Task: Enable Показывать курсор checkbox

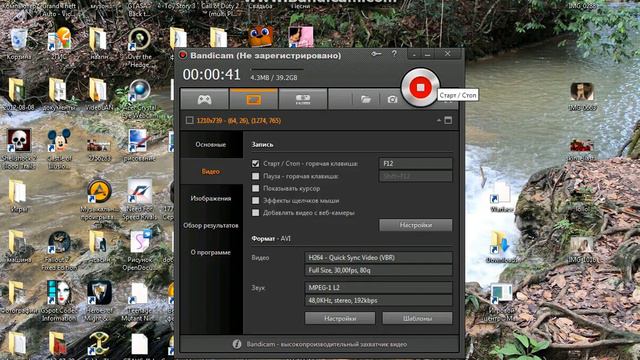Action: 256,189
